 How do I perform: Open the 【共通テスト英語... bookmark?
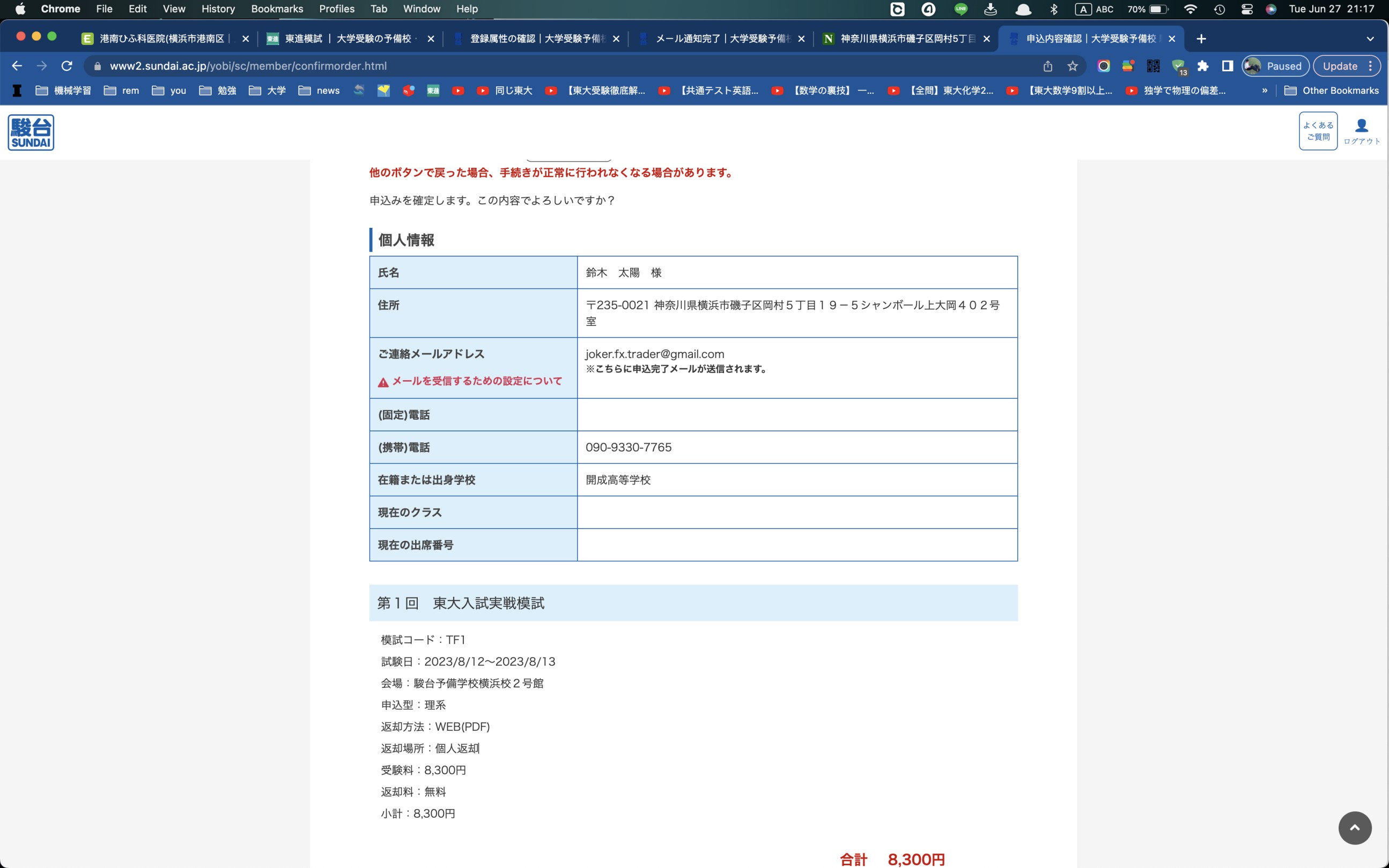[708, 90]
